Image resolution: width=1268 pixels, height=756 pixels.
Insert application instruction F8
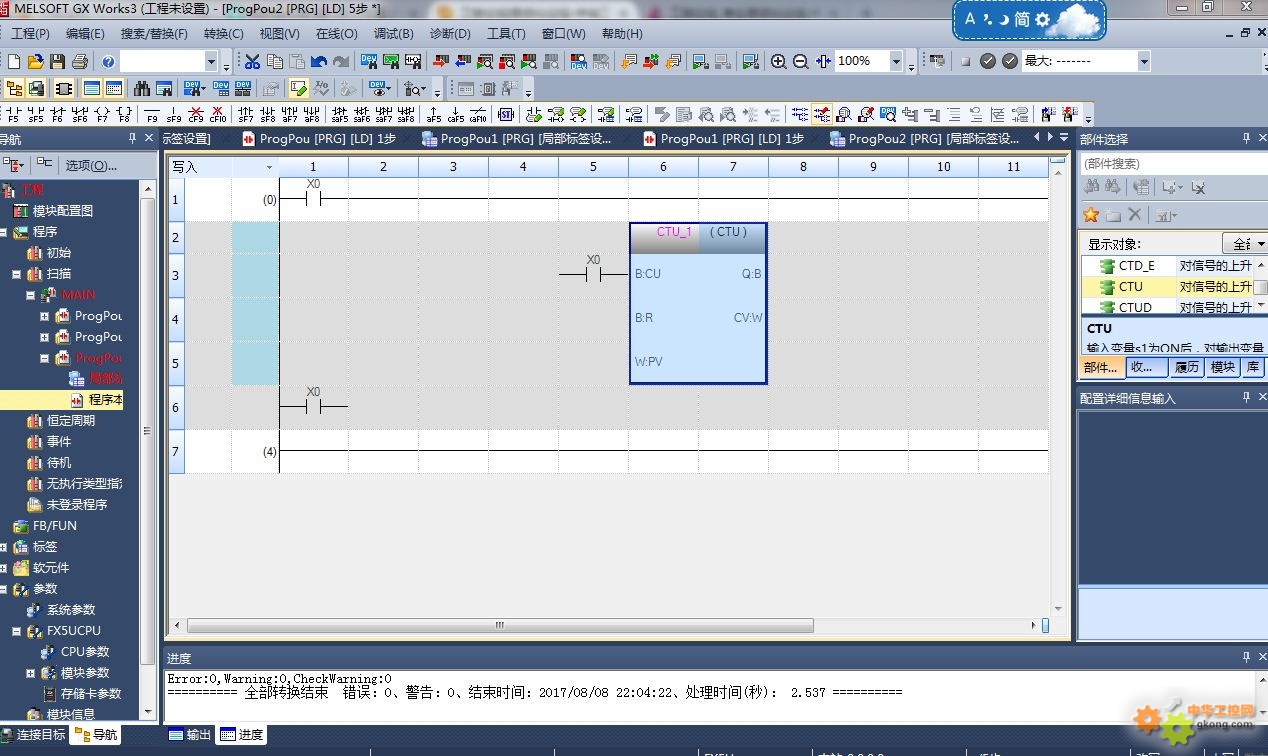pyautogui.click(x=124, y=114)
